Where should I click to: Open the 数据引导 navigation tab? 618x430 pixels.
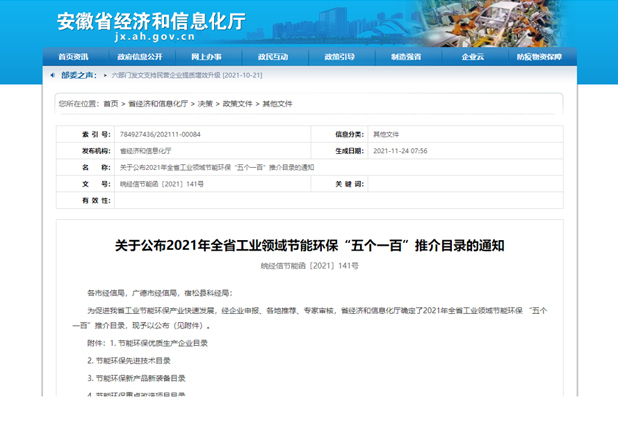tap(339, 57)
